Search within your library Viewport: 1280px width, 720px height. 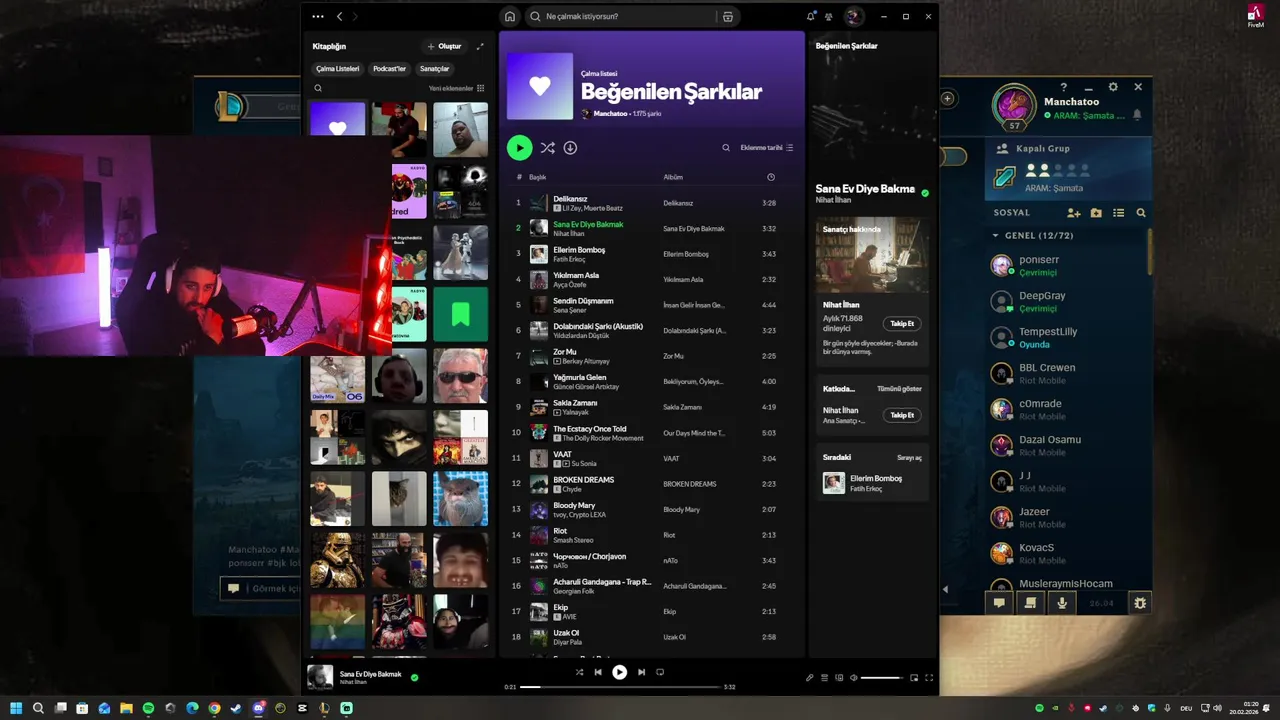318,88
